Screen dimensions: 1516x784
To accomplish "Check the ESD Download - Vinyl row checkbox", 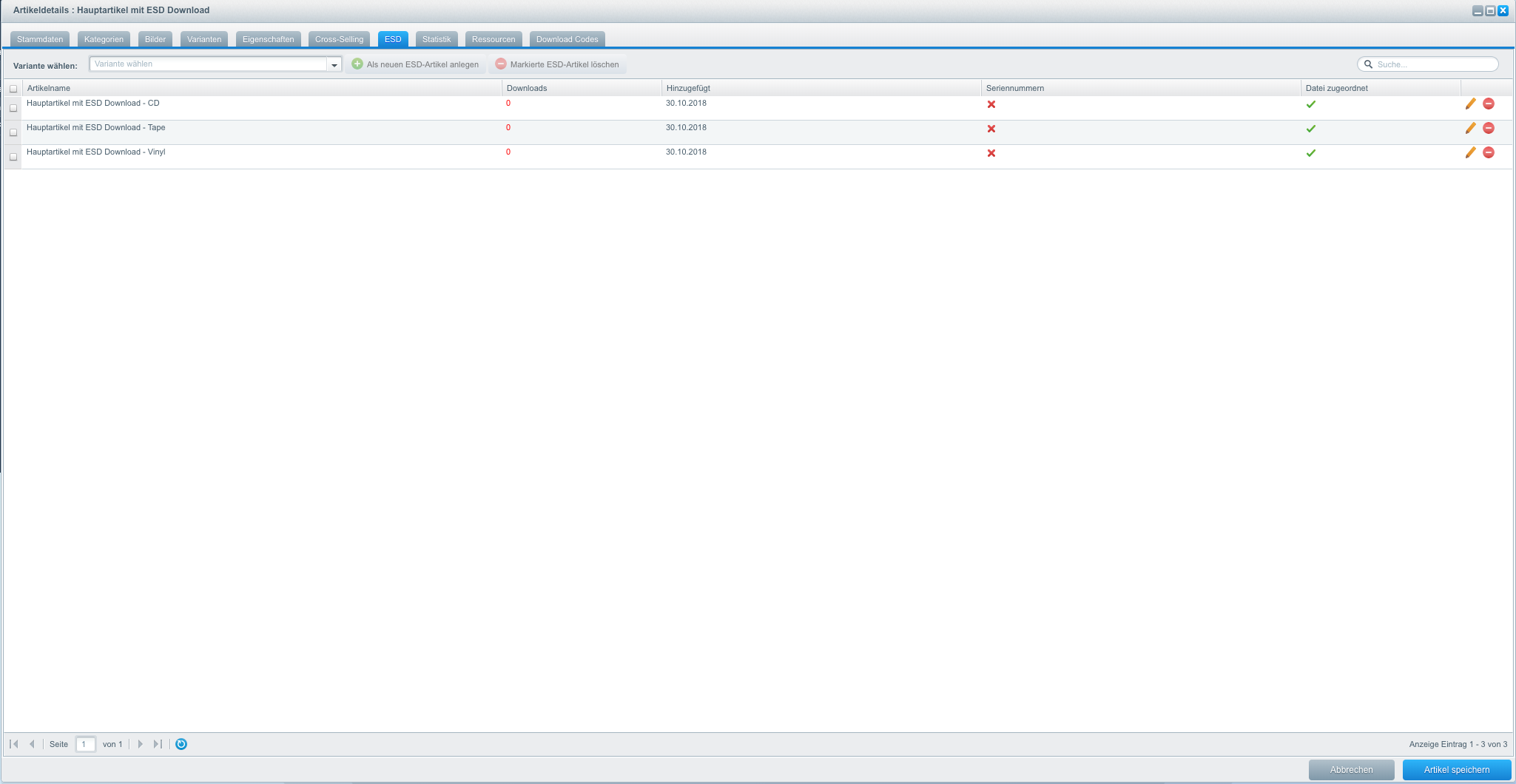I will click(13, 157).
